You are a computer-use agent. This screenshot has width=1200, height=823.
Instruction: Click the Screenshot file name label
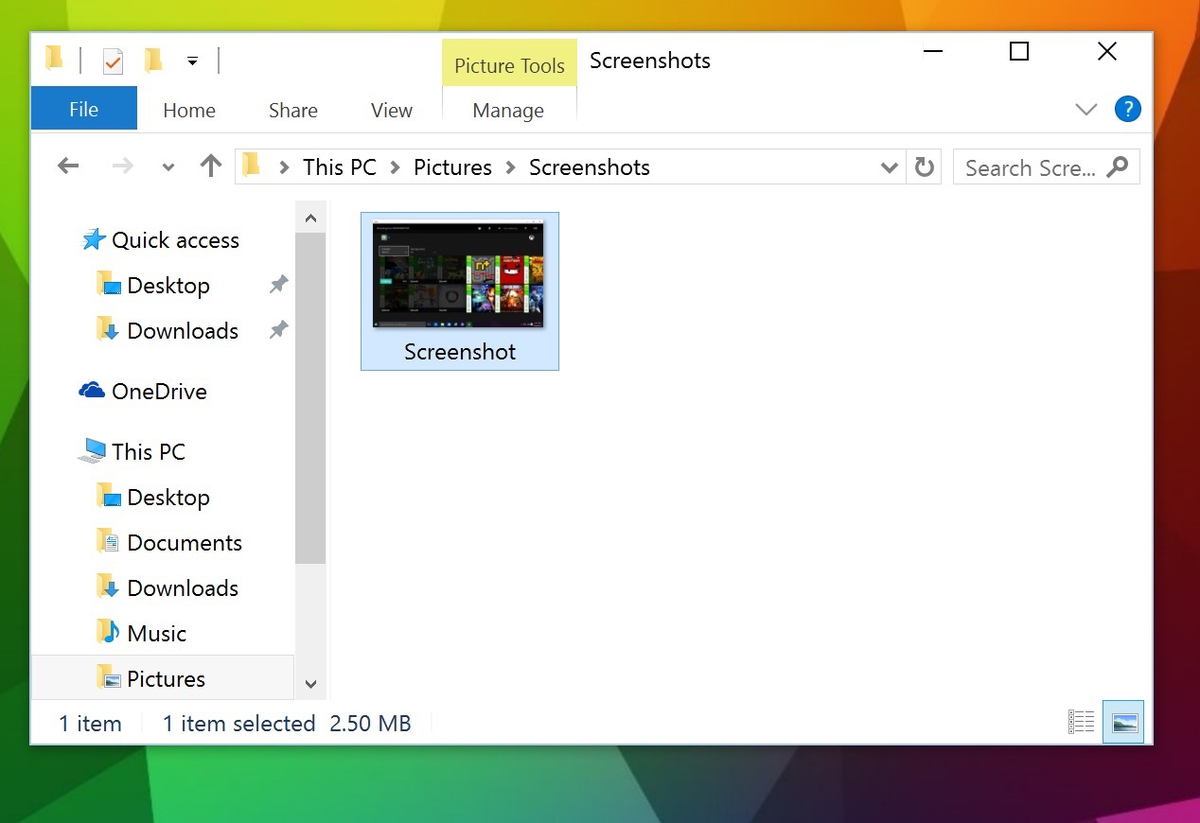[460, 352]
